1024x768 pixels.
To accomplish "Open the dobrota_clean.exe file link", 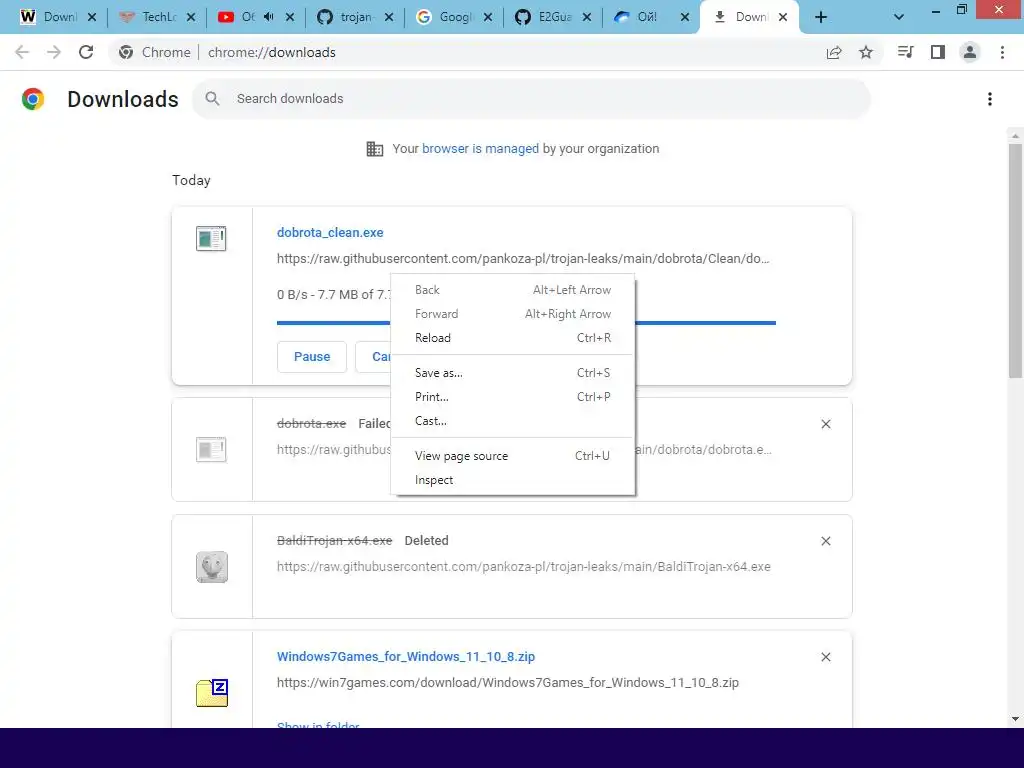I will [330, 232].
